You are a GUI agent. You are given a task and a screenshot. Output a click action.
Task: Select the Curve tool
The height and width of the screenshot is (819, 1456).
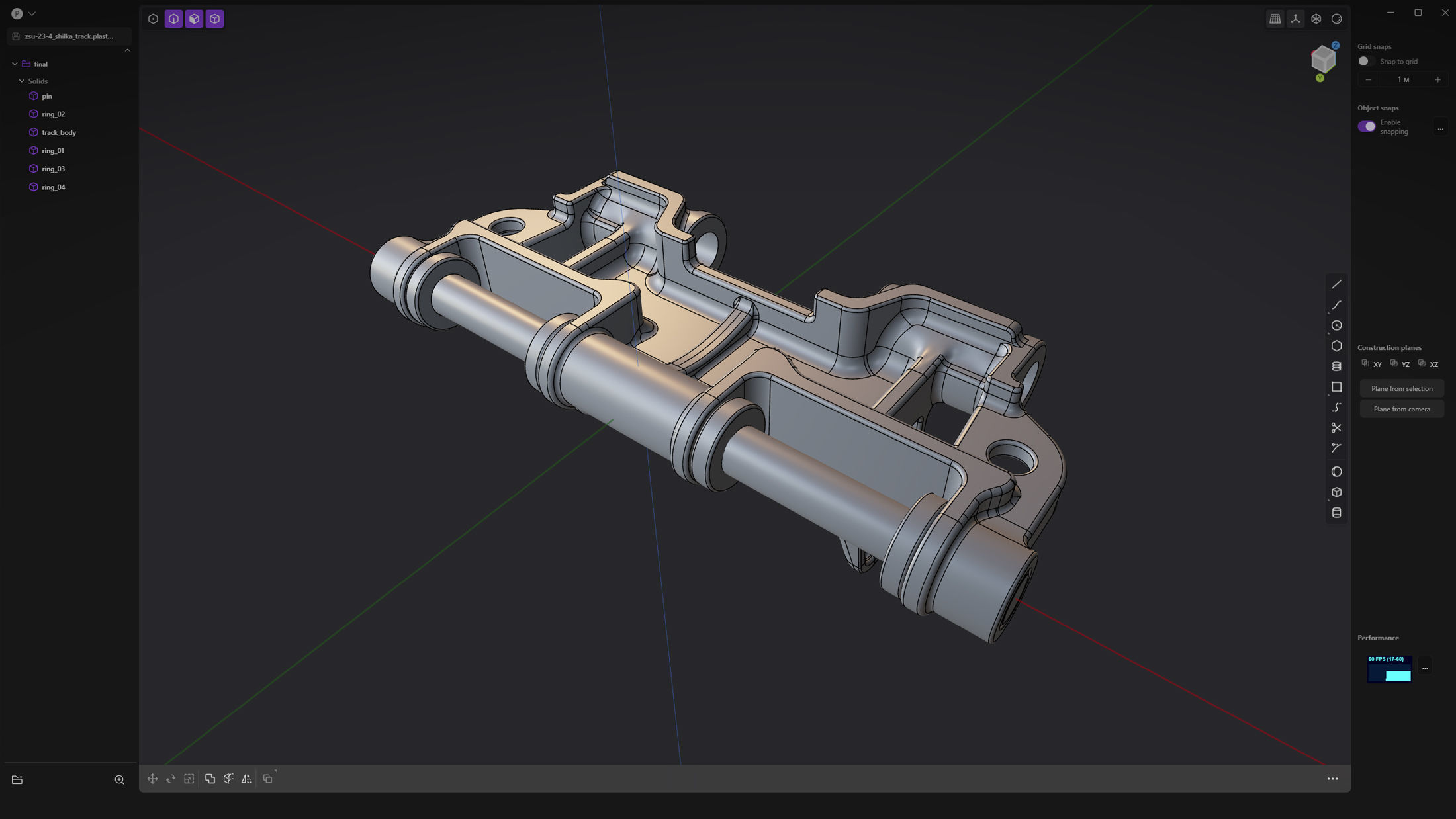coord(1336,305)
